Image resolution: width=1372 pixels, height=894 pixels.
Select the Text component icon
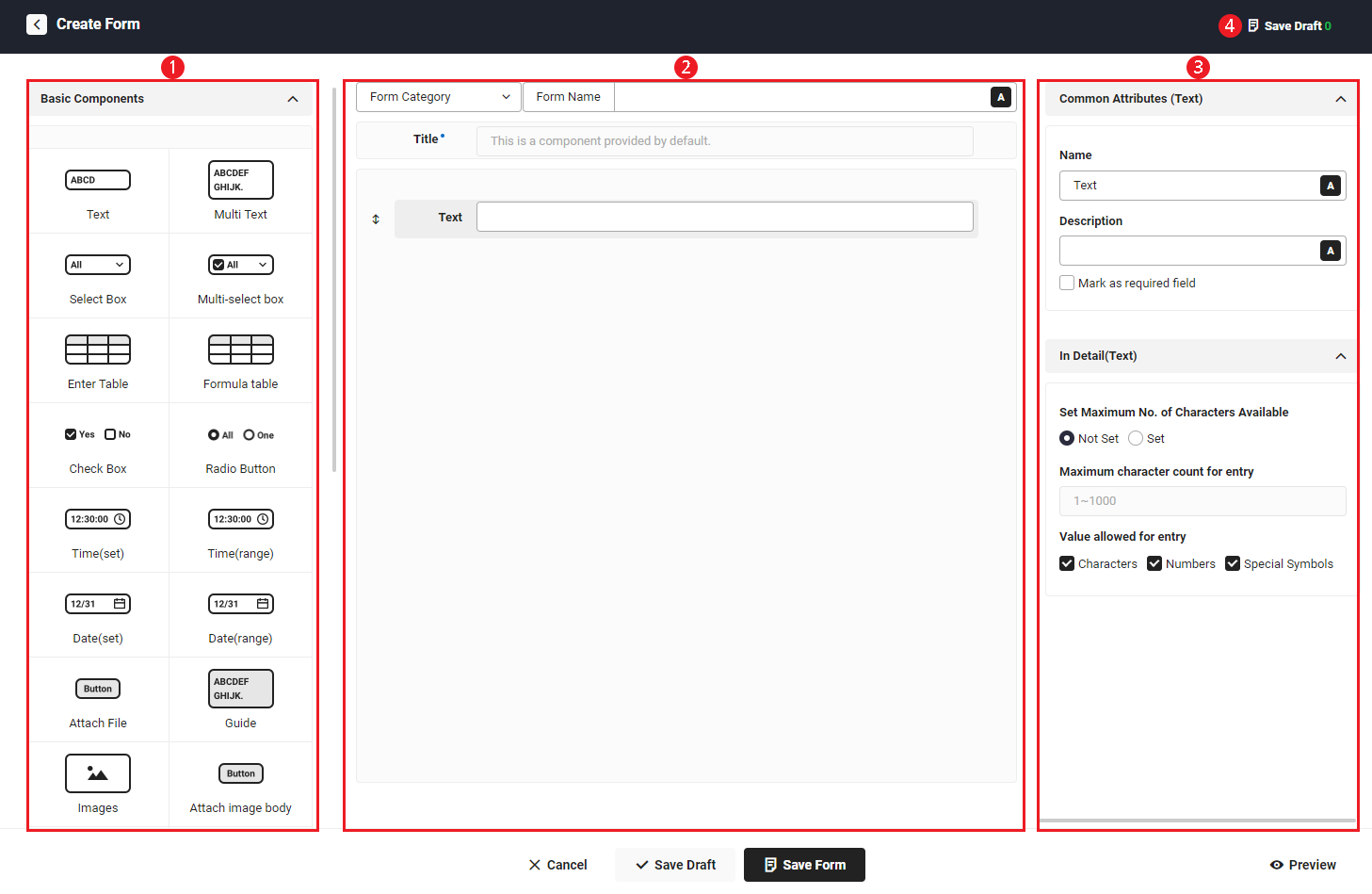[98, 180]
